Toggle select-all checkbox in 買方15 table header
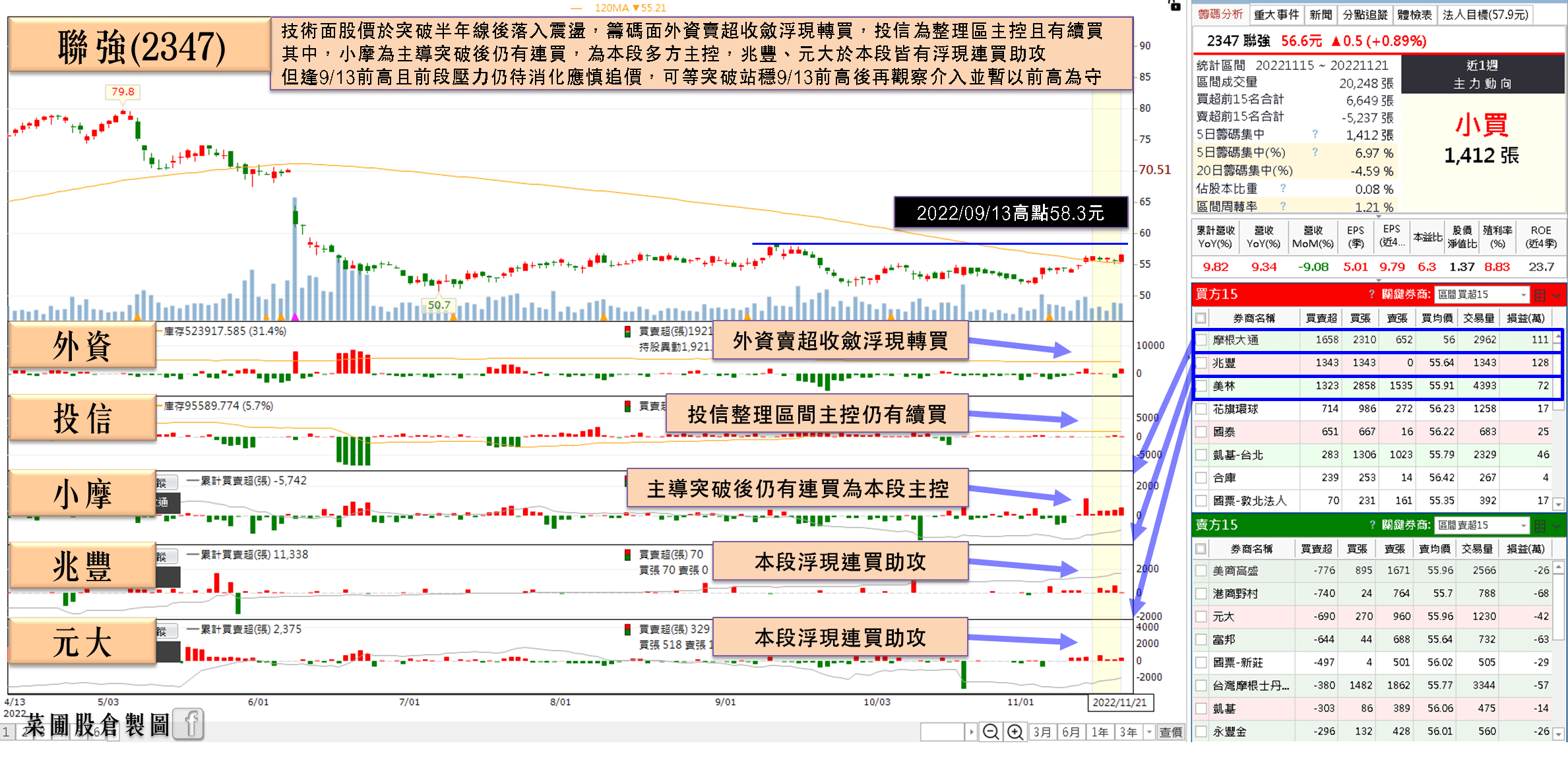The image size is (1568, 760). [1201, 318]
